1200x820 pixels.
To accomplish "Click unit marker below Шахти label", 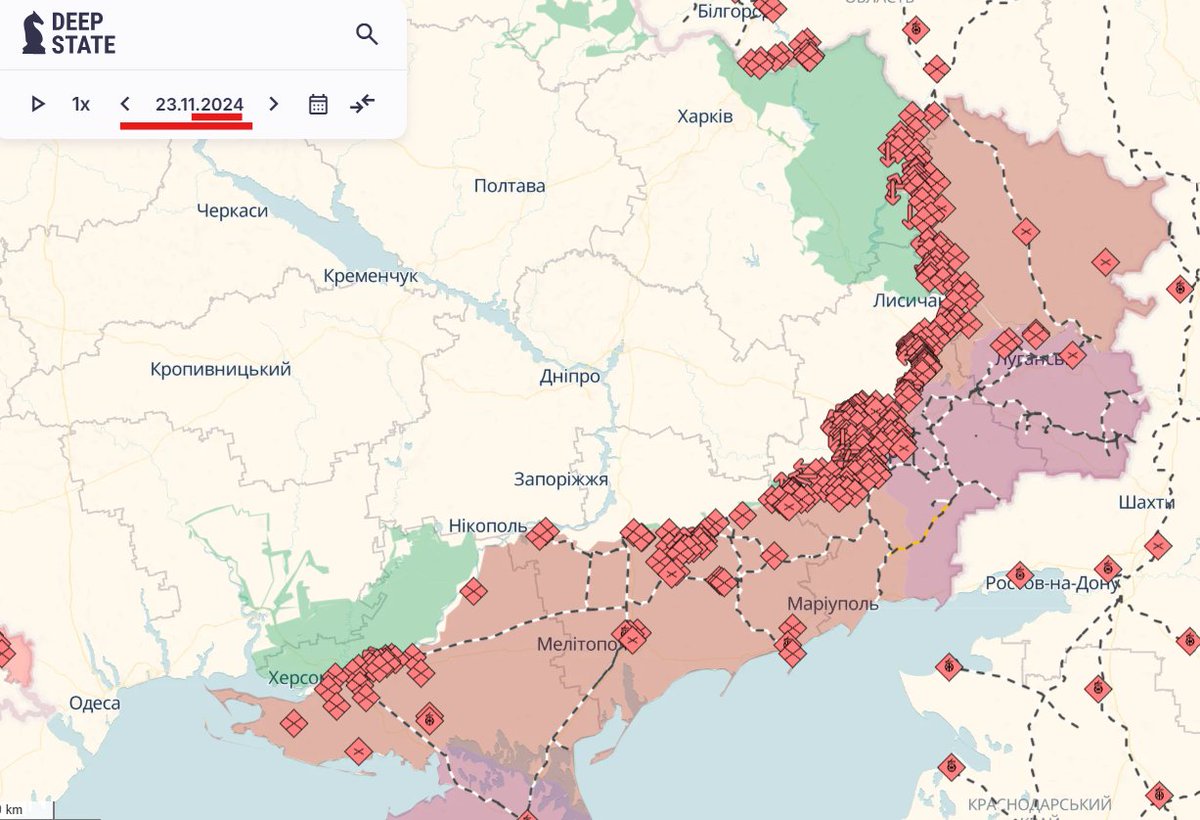I will [1157, 545].
